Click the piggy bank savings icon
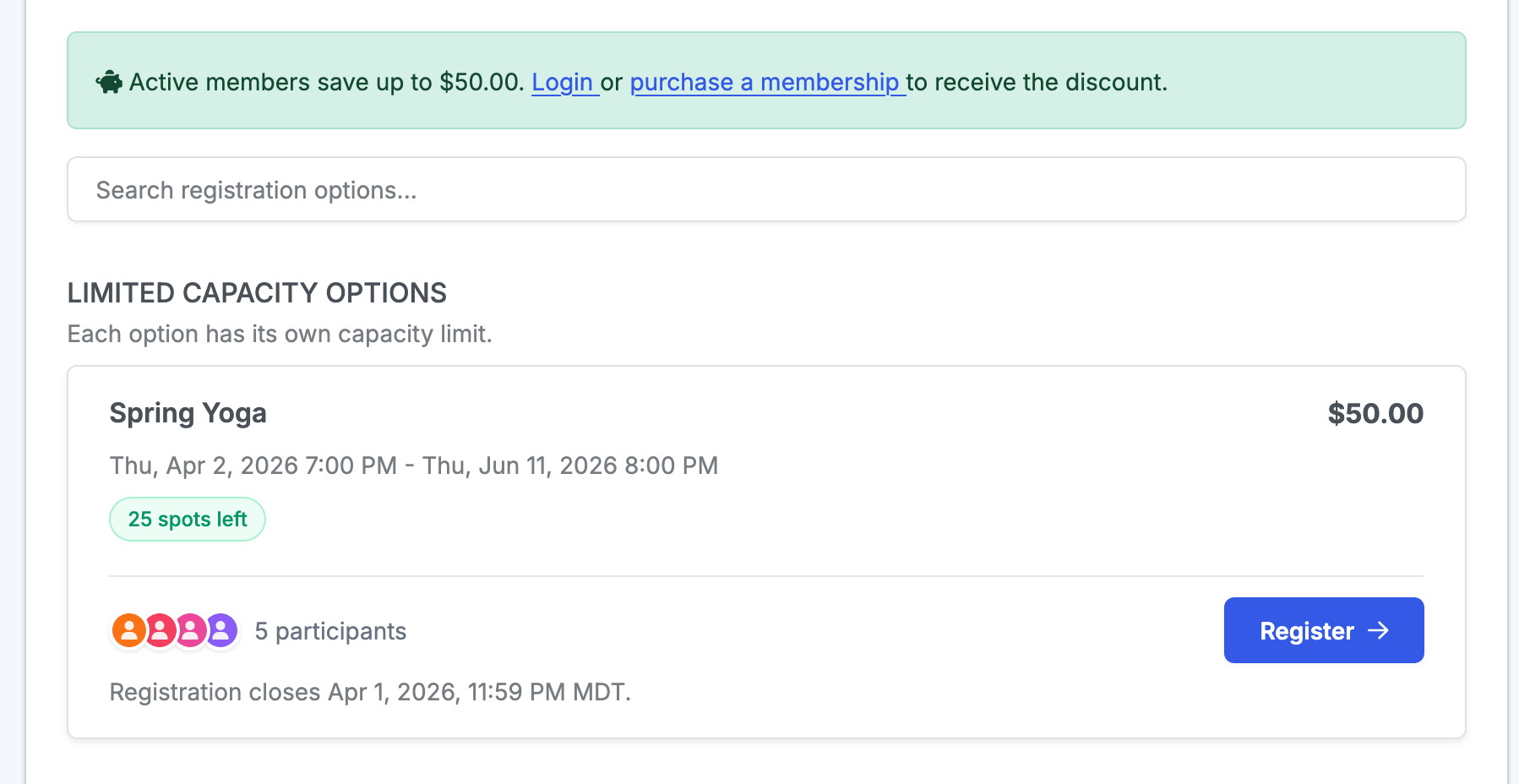The width and height of the screenshot is (1519, 784). pyautogui.click(x=109, y=83)
